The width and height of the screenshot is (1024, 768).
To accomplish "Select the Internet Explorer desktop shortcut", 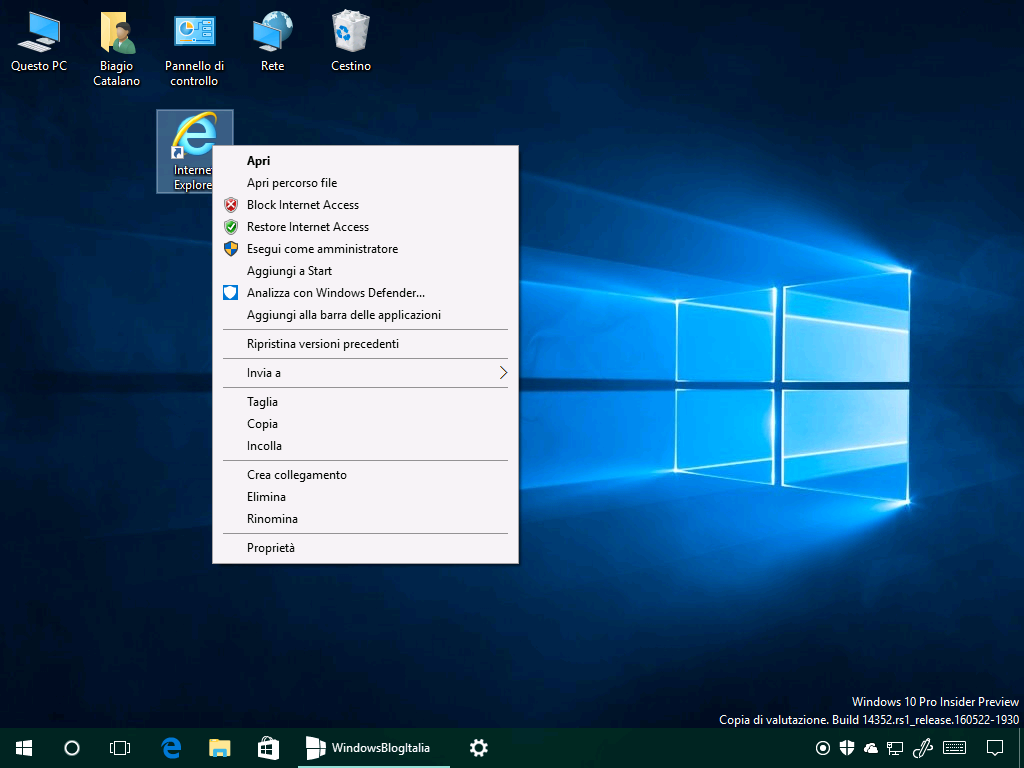I will click(x=194, y=152).
